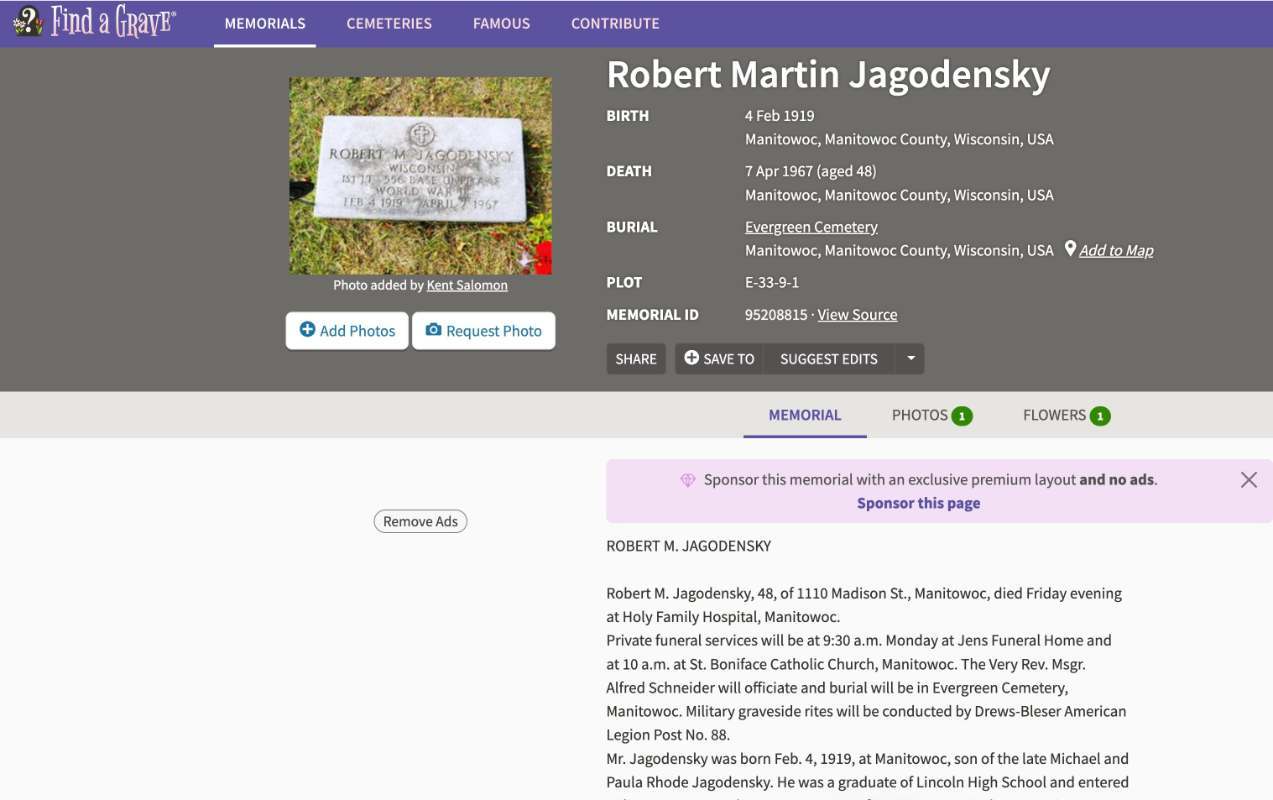Open the Famous navigation menu
The height and width of the screenshot is (800, 1273).
501,23
